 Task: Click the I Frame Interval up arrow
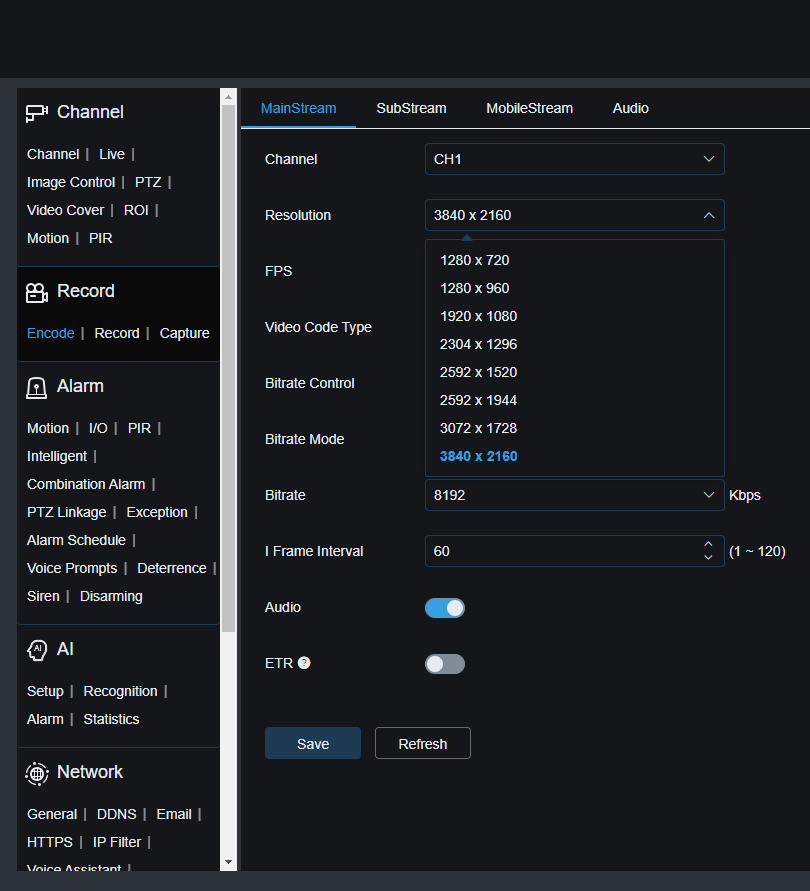click(708, 545)
